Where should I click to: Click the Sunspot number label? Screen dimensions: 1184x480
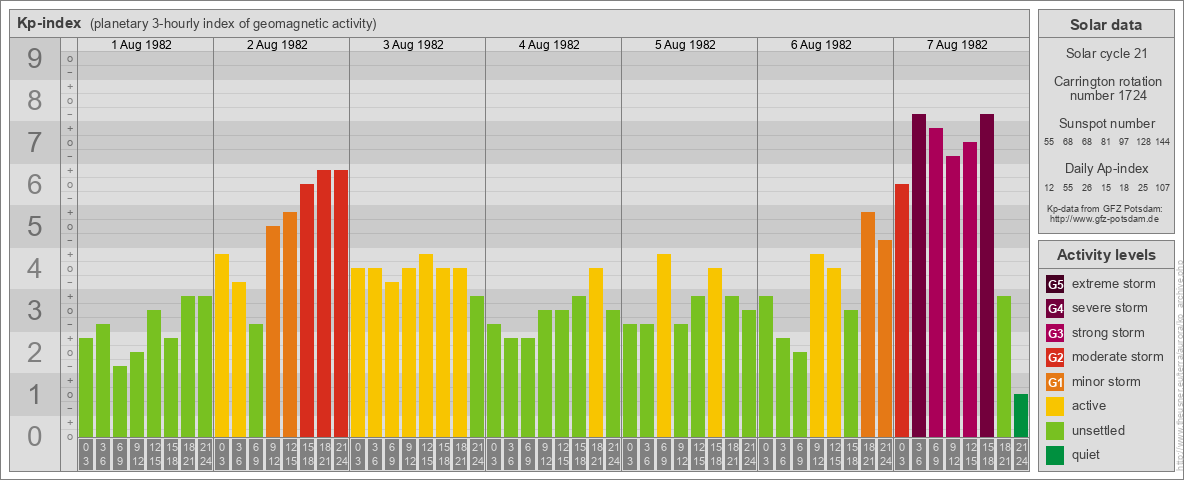(x=1106, y=124)
